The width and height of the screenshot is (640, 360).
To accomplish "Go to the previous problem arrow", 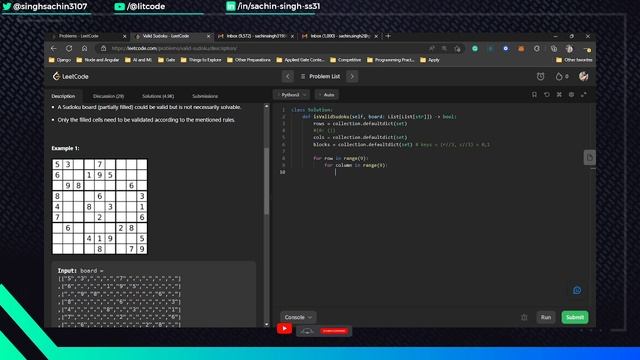I will tap(288, 76).
